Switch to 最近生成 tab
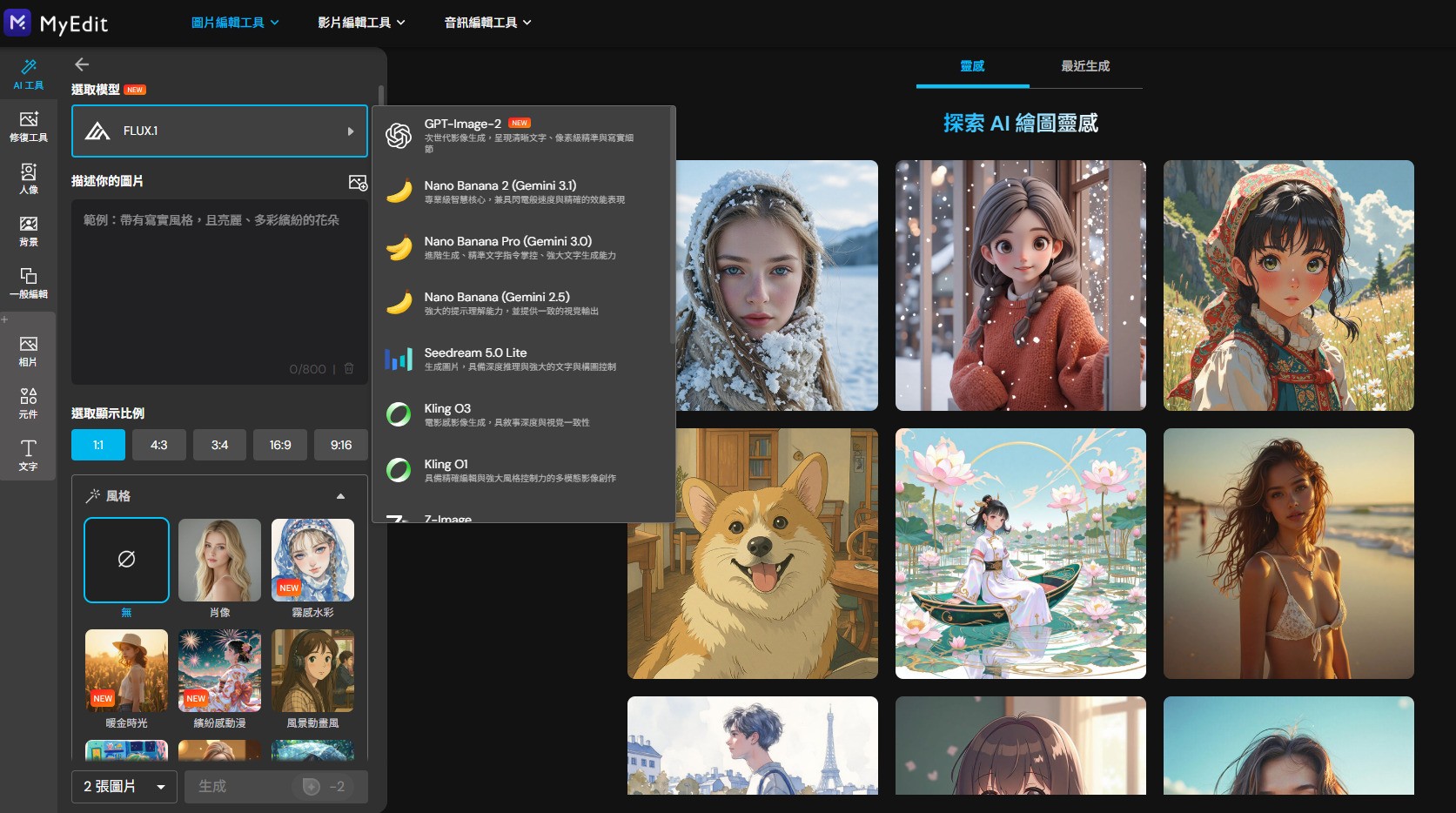Image resolution: width=1456 pixels, height=813 pixels. [1085, 66]
